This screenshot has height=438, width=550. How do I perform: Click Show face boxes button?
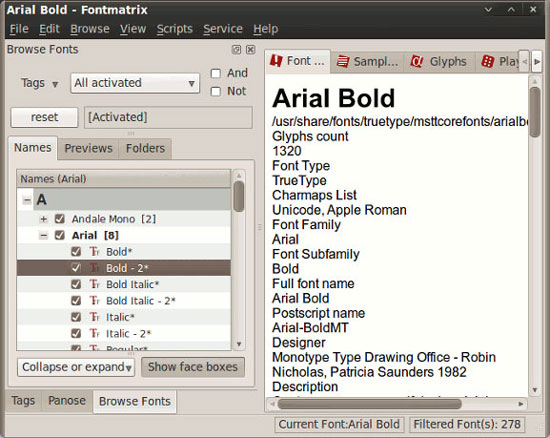tap(193, 367)
